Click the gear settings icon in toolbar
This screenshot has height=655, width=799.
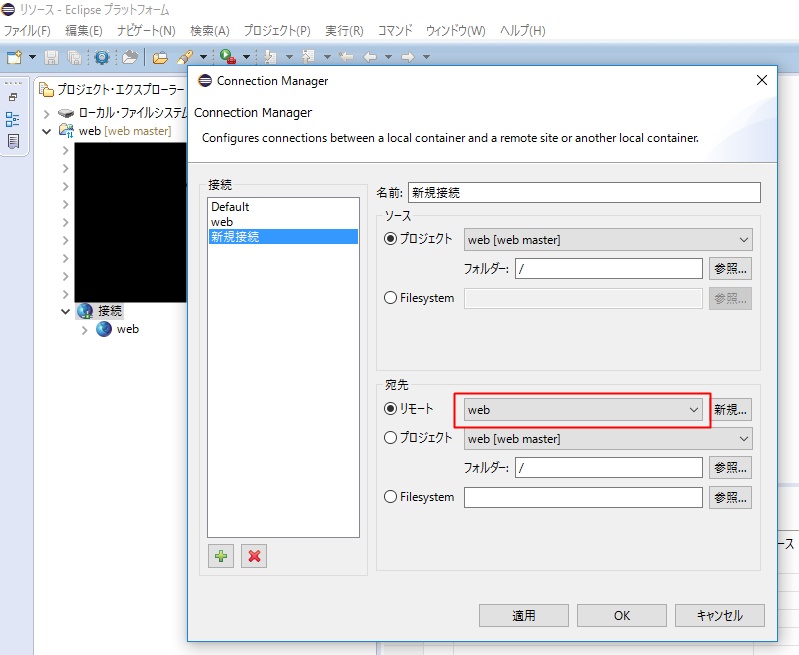pyautogui.click(x=101, y=57)
